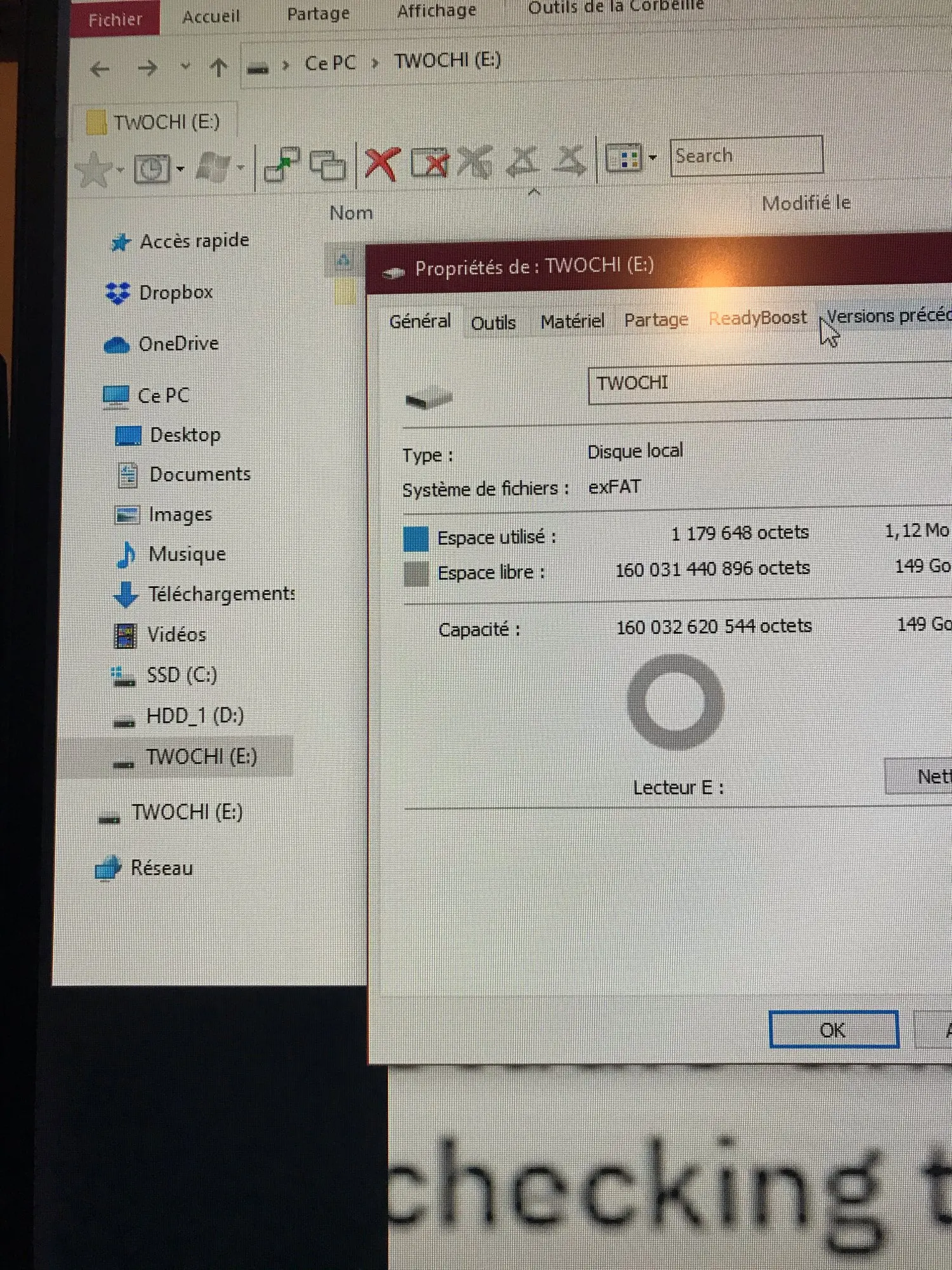Click the window with red X icon
The width and height of the screenshot is (952, 1270).
(430, 163)
